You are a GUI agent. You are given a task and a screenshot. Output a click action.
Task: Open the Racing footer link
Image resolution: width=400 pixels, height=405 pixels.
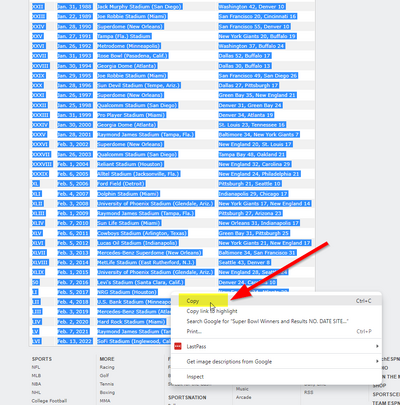click(x=107, y=367)
